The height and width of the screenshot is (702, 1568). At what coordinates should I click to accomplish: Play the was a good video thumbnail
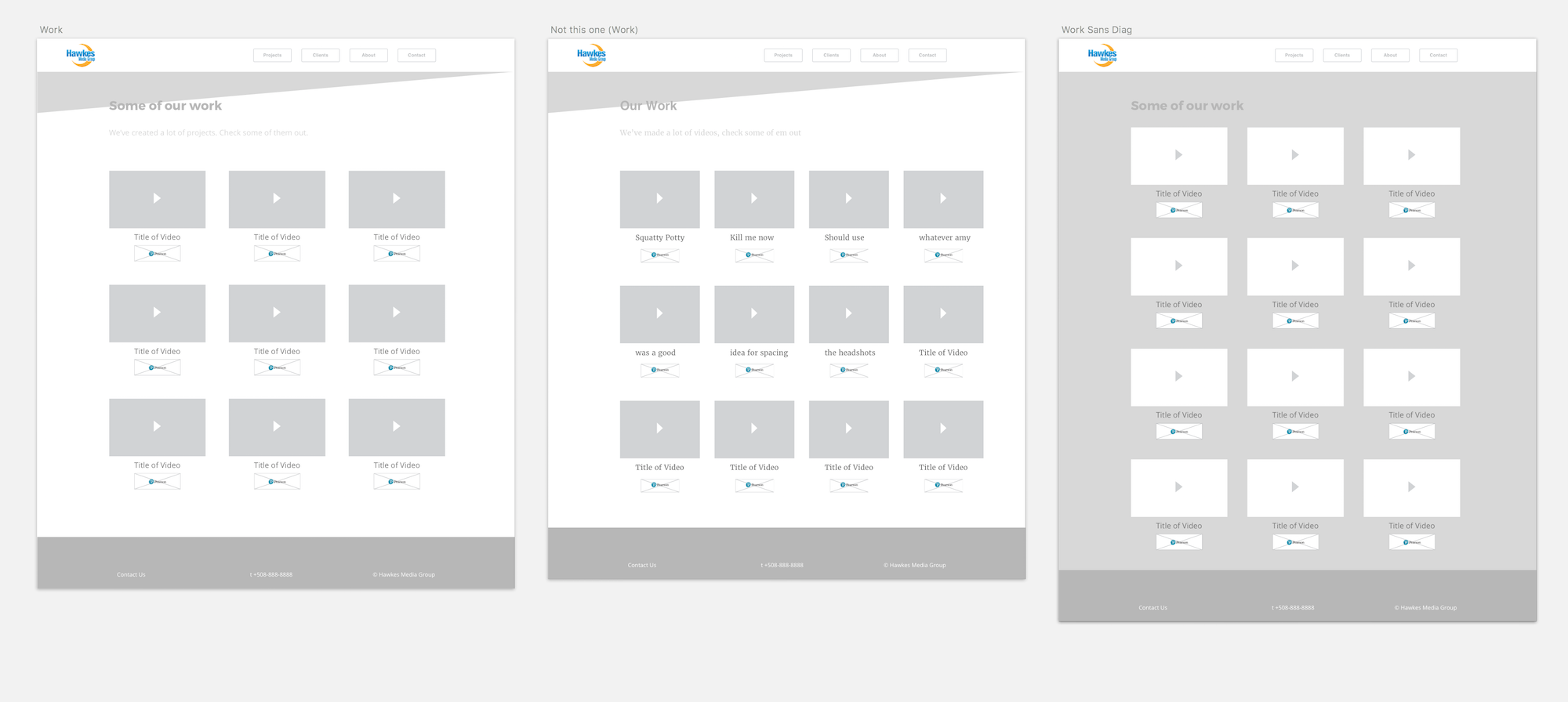[x=659, y=314]
